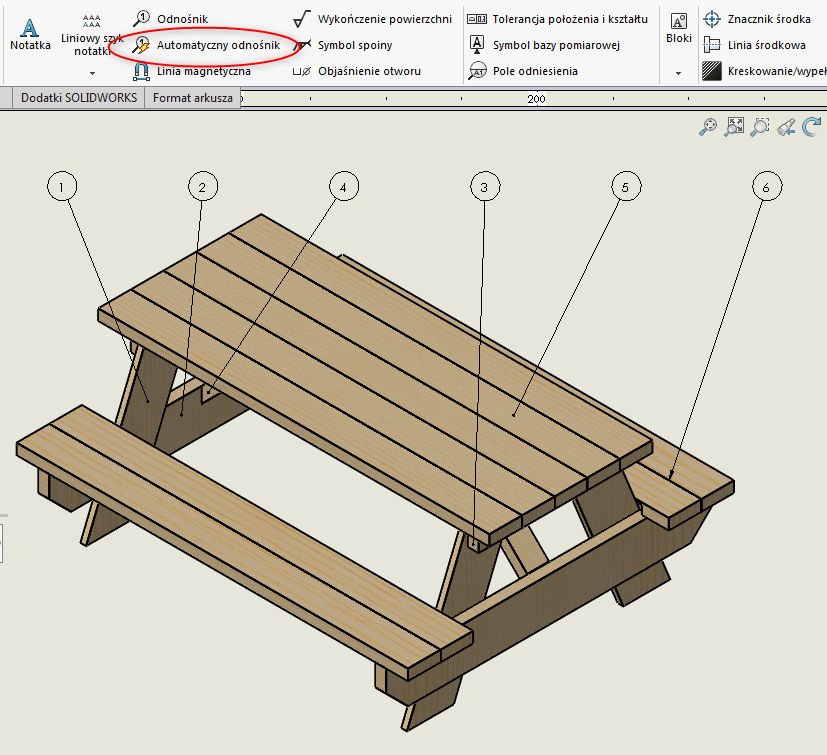Activate the zoom to area tool
Viewport: 827px width, 755px height.
point(761,127)
